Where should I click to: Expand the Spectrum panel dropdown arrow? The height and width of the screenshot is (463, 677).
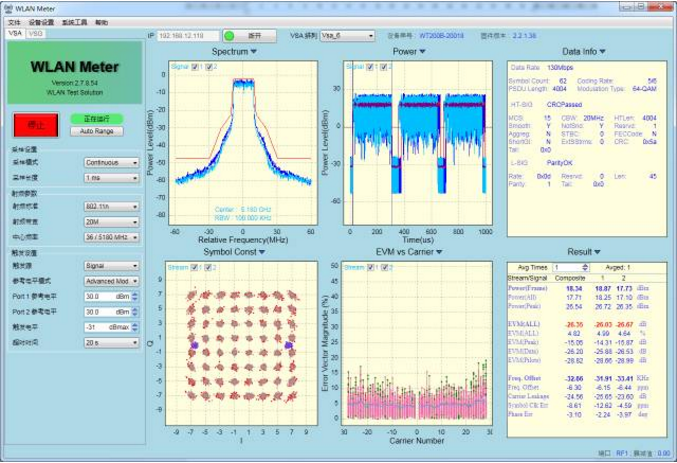tap(253, 51)
